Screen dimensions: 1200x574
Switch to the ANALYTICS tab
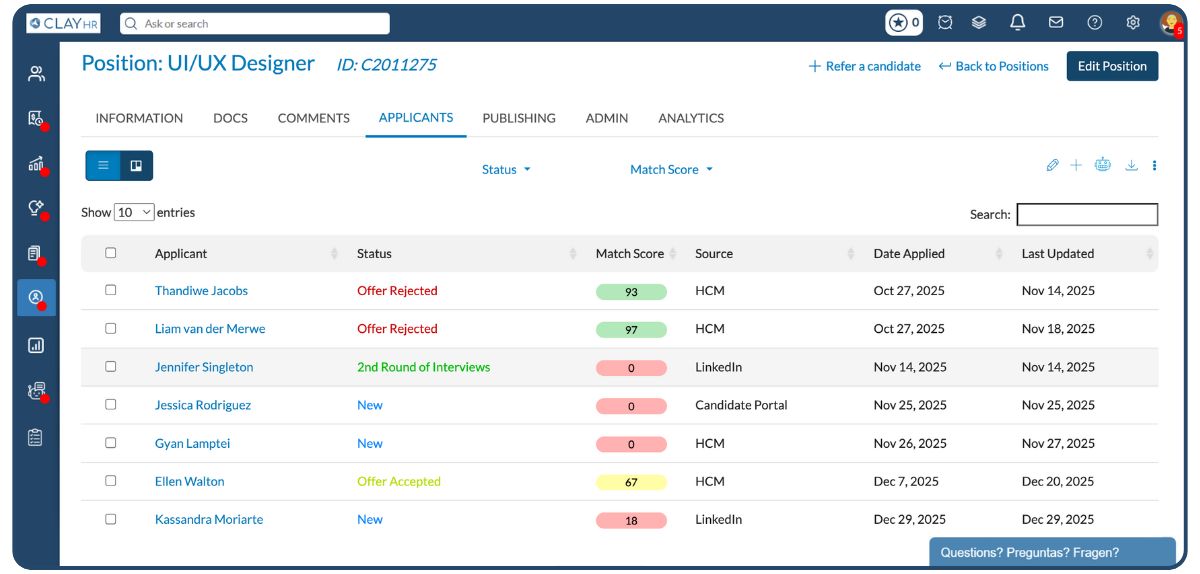[x=691, y=118]
